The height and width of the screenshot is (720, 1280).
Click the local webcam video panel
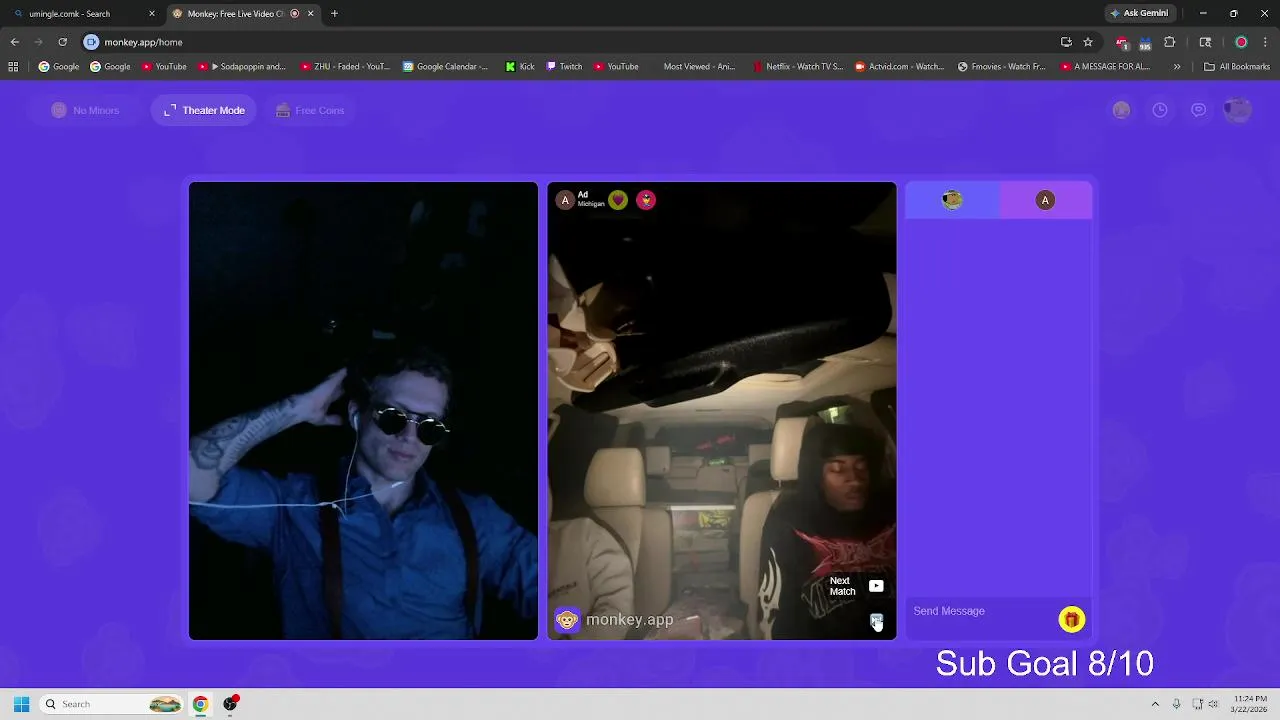pyautogui.click(x=363, y=411)
